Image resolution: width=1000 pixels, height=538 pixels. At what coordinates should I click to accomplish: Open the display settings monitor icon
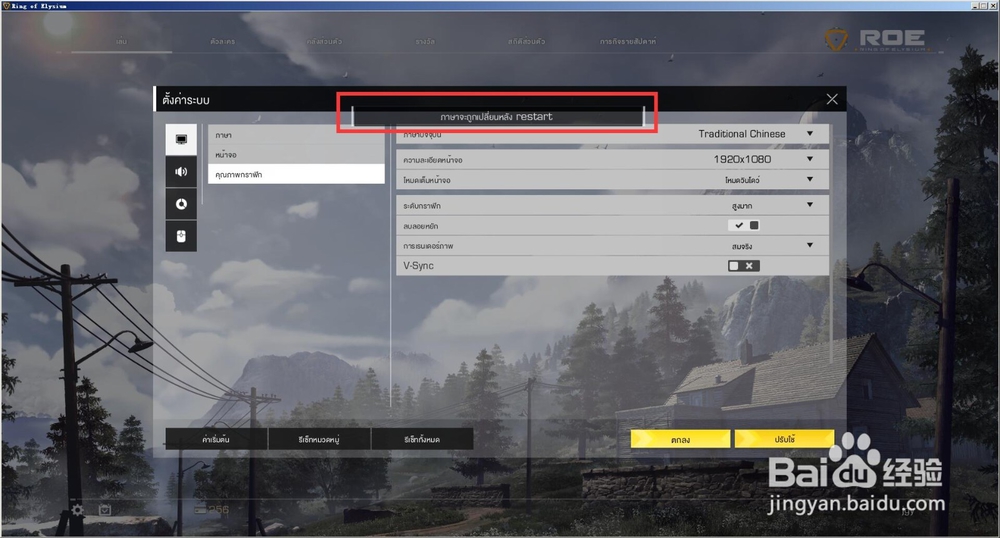[x=181, y=140]
